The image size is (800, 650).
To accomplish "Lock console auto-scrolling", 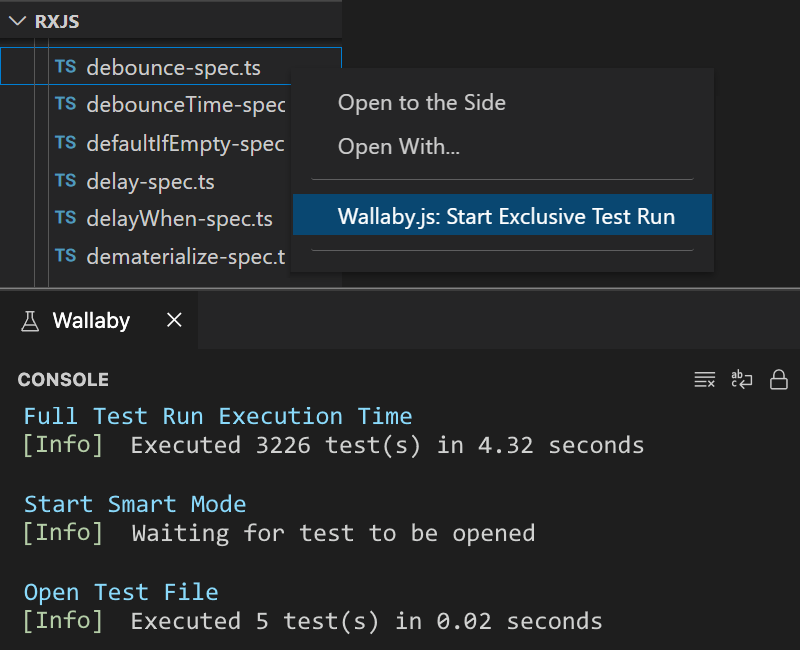I will point(779,379).
